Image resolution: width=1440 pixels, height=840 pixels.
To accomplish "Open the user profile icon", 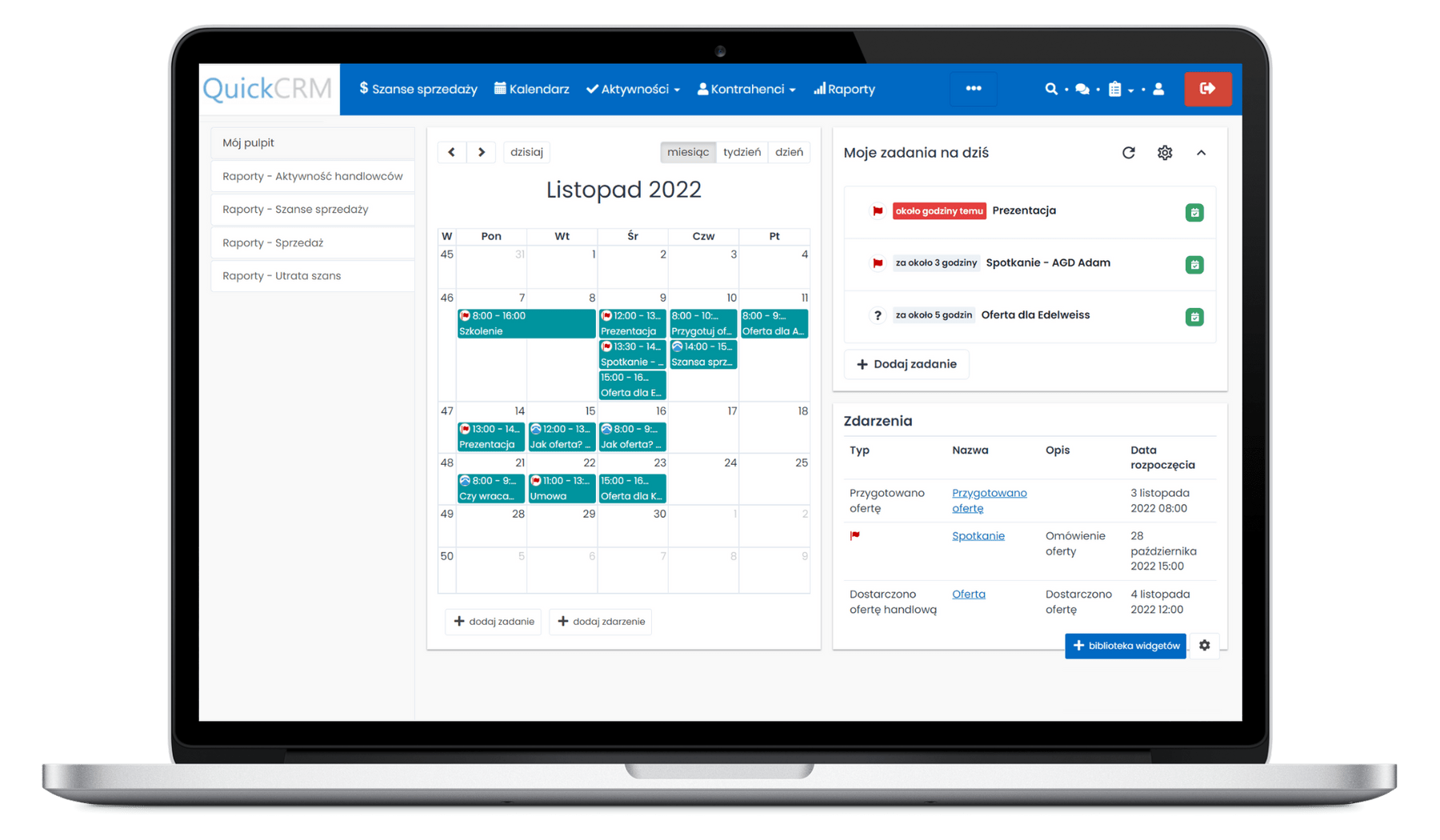I will pos(1158,89).
